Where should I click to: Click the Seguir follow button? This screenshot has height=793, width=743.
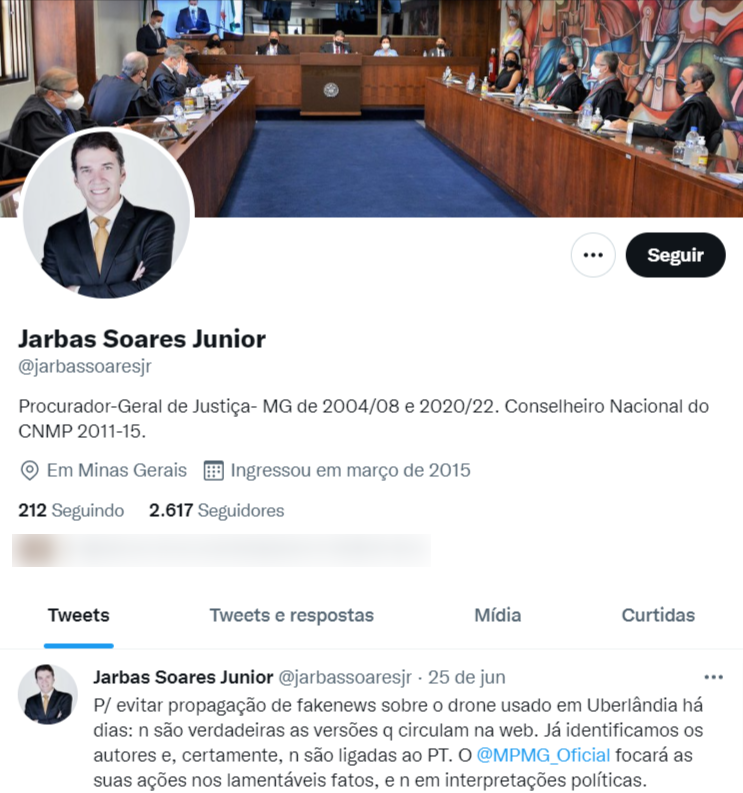(x=675, y=255)
